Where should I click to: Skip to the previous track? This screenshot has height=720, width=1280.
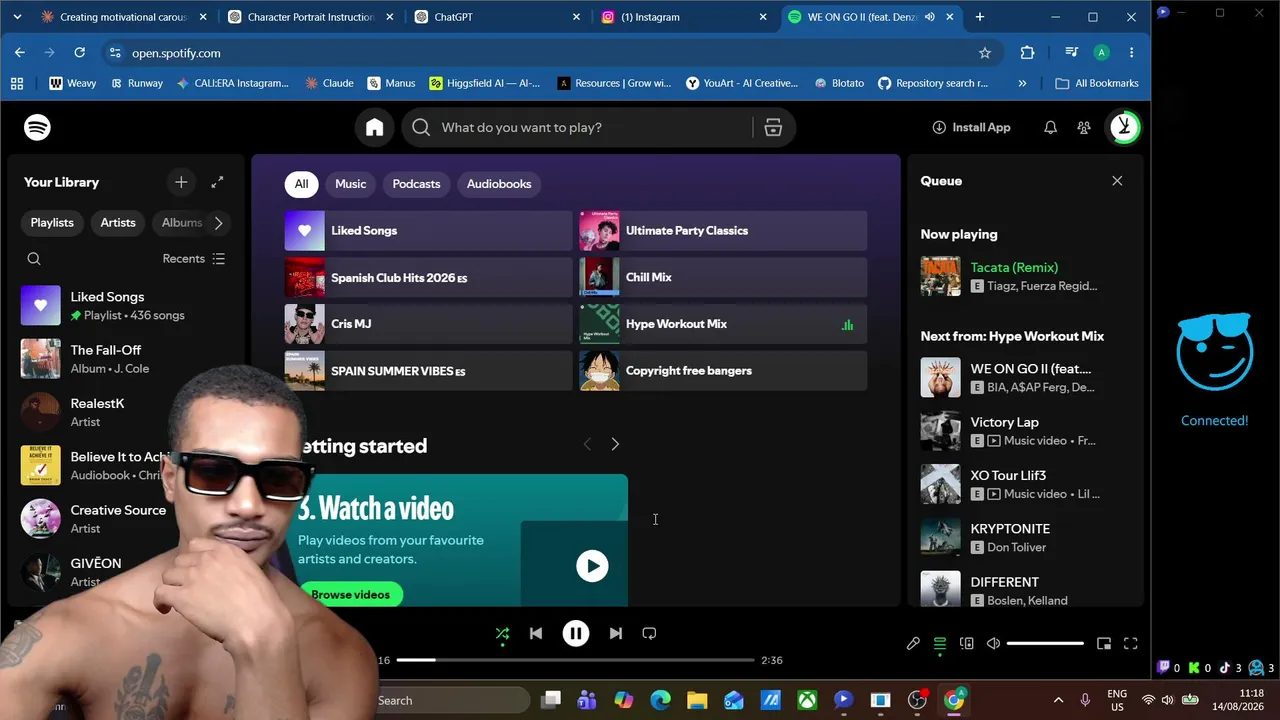[536, 633]
